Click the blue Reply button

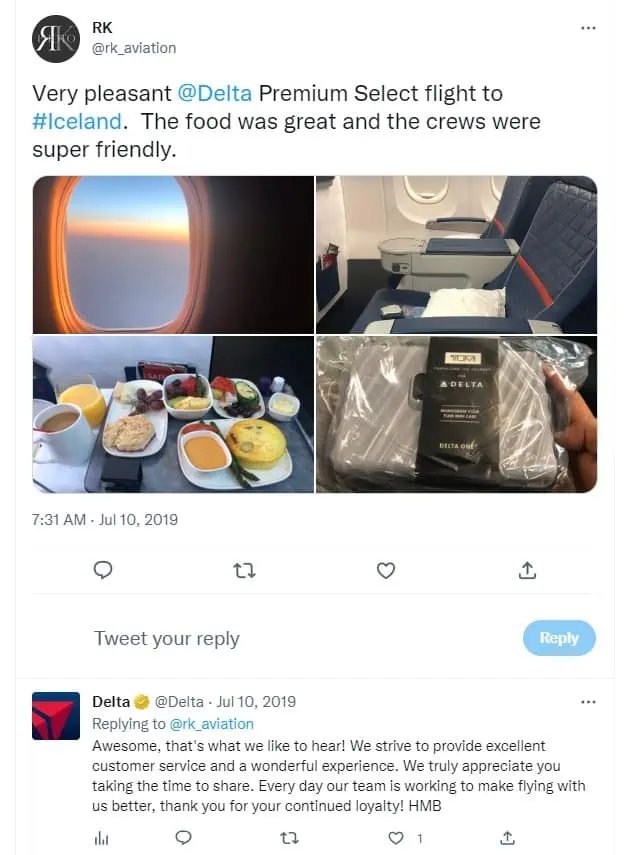pos(559,638)
